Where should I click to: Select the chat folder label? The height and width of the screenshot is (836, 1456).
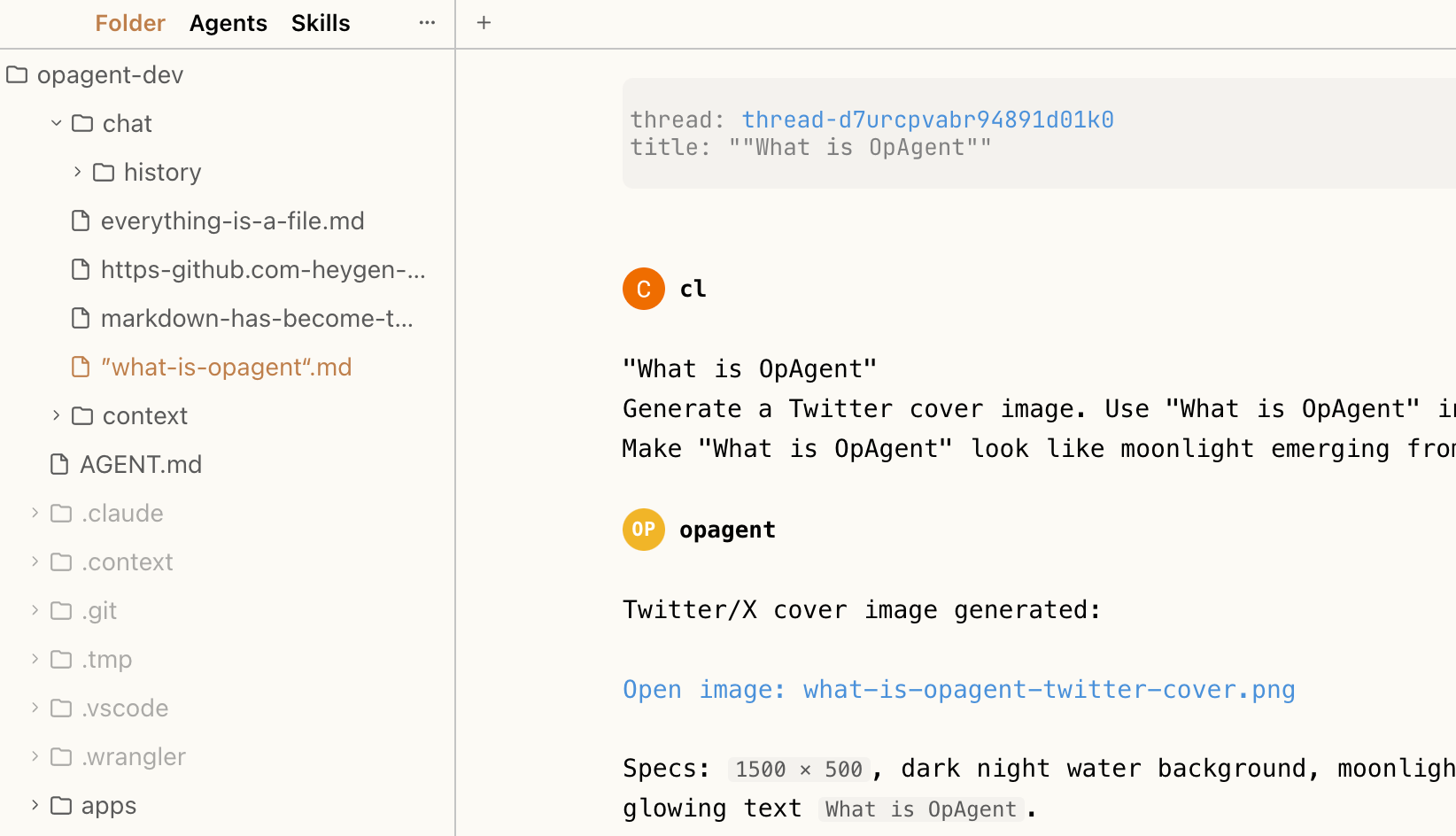128,123
